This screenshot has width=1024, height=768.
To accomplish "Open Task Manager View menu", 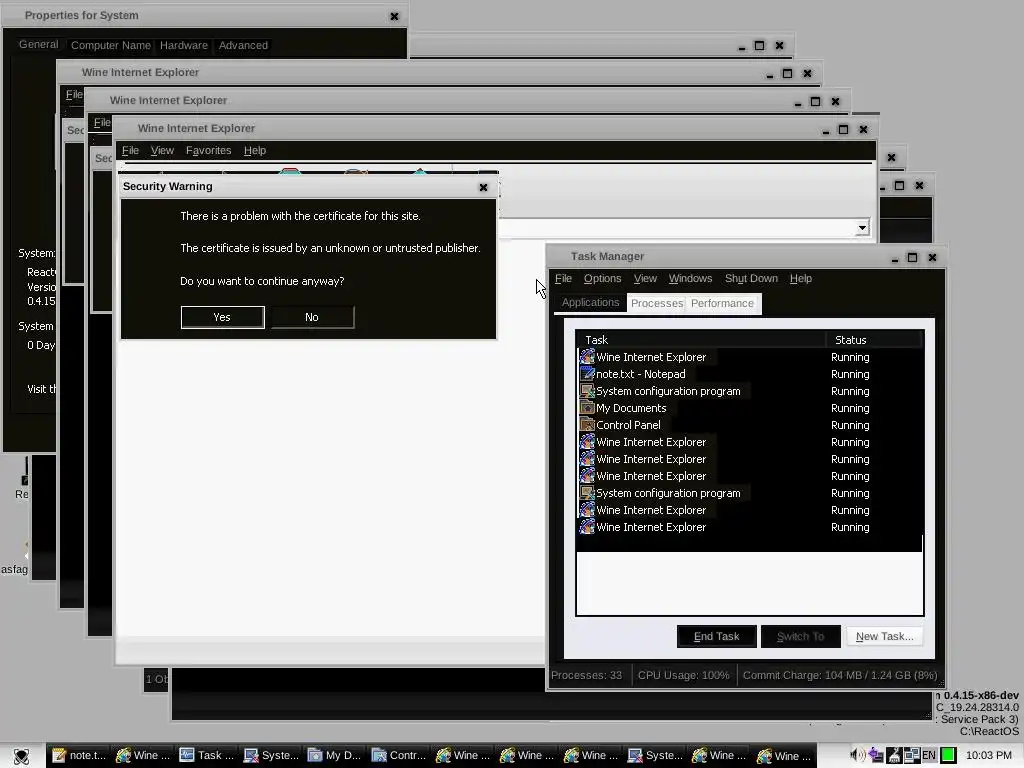I will point(645,279).
